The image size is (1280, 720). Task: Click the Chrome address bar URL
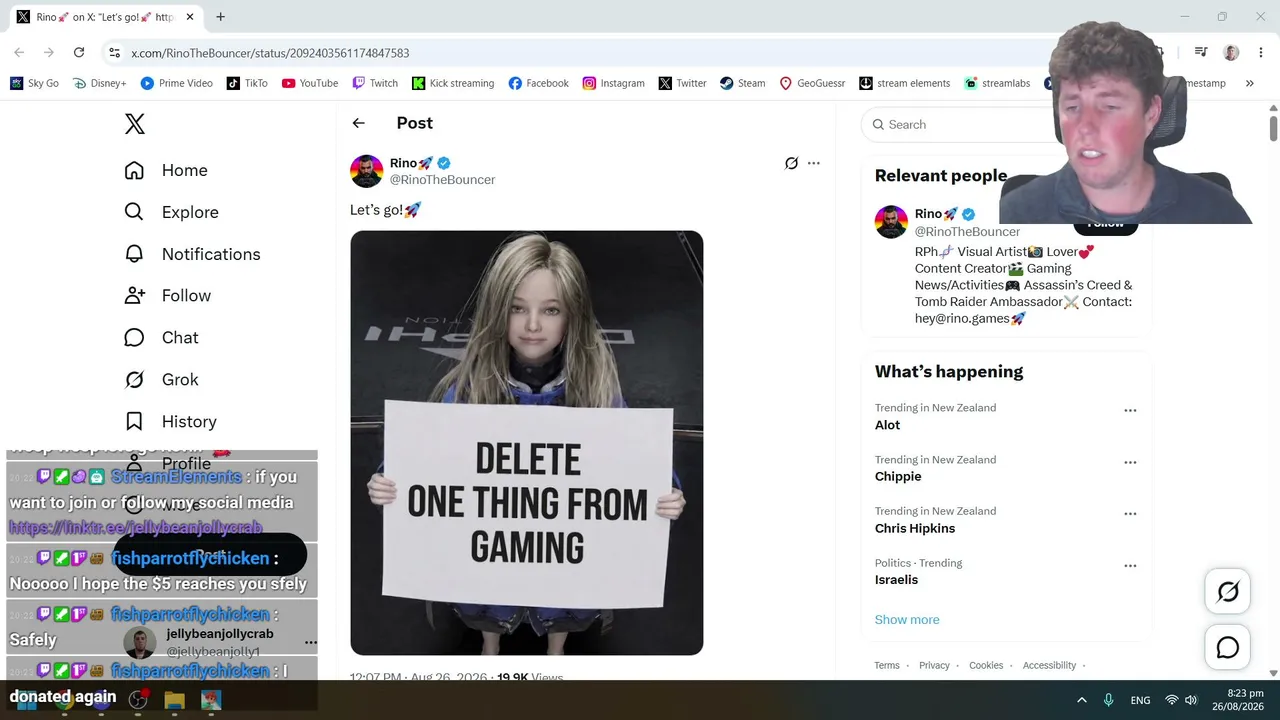tap(270, 53)
